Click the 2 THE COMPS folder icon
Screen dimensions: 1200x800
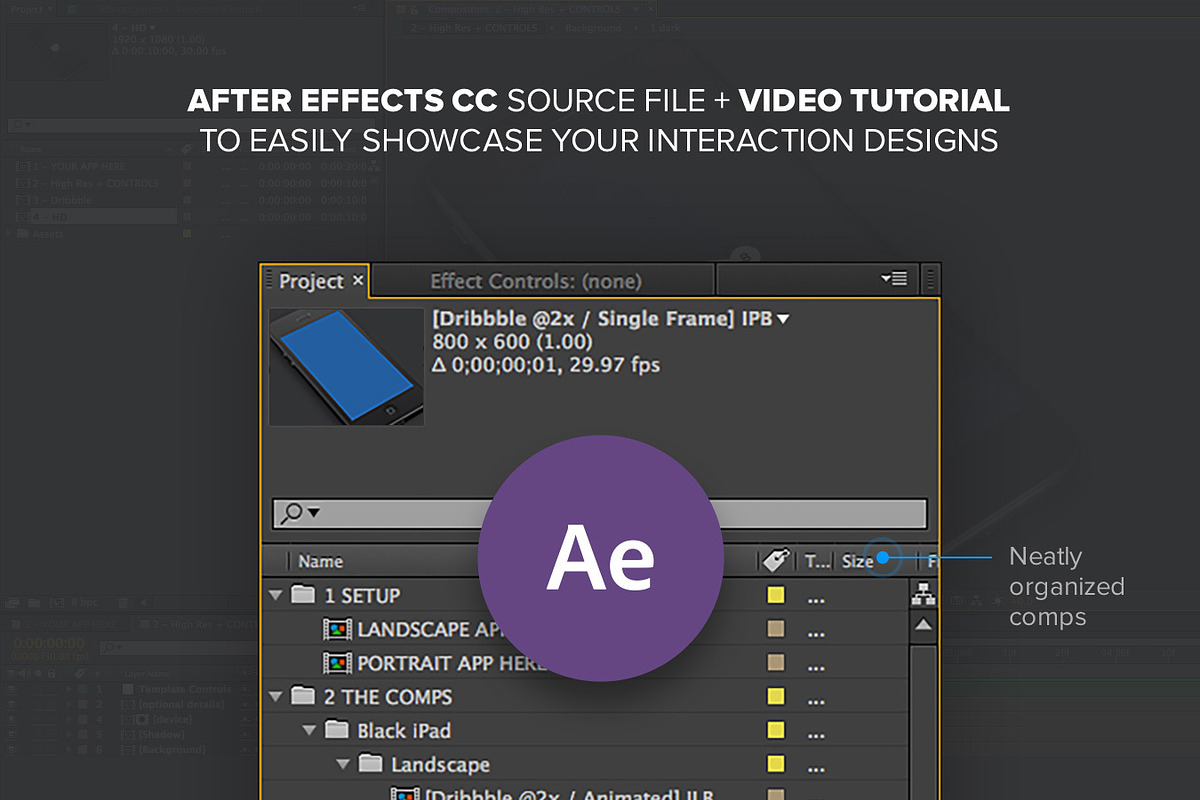[303, 696]
